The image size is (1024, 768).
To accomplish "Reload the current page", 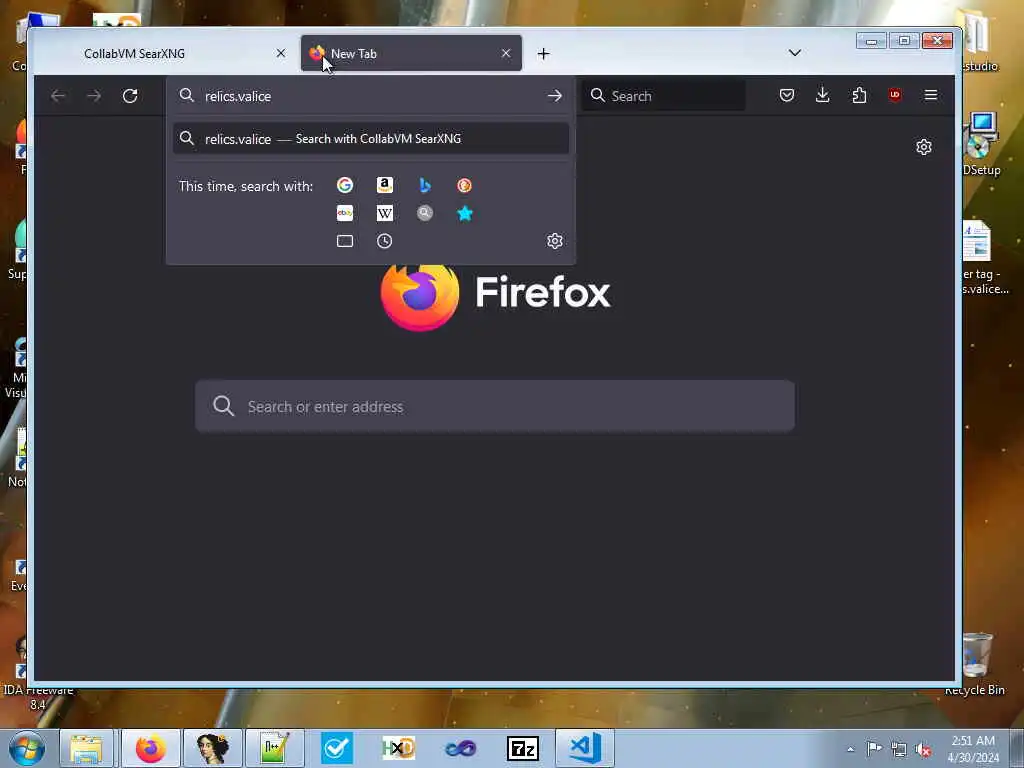I will pos(130,96).
